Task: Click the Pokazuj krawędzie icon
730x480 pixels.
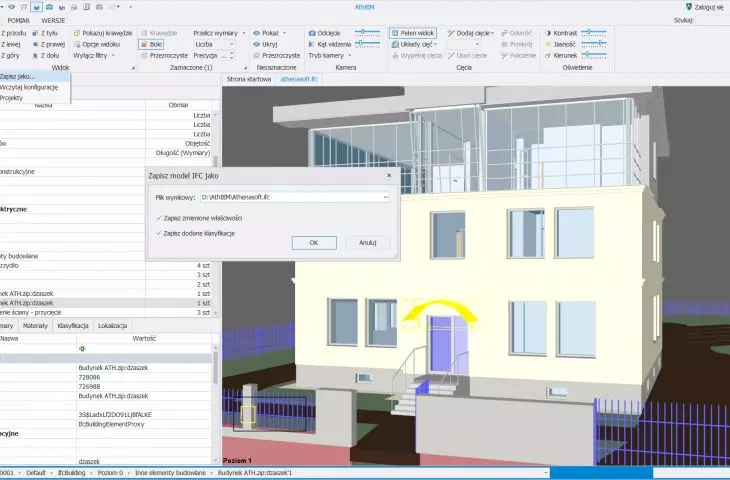Action: pyautogui.click(x=77, y=33)
